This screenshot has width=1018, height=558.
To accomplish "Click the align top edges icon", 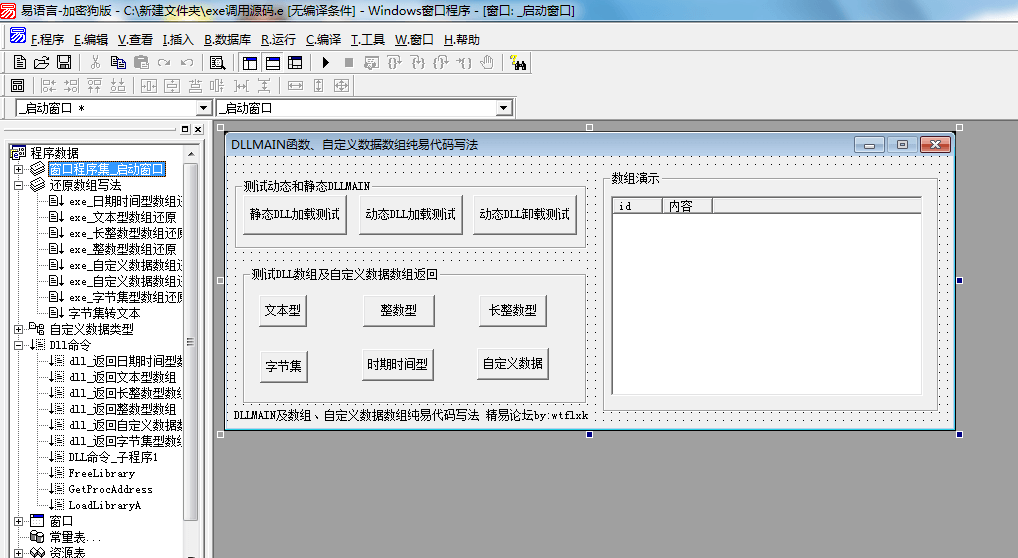I will click(94, 85).
